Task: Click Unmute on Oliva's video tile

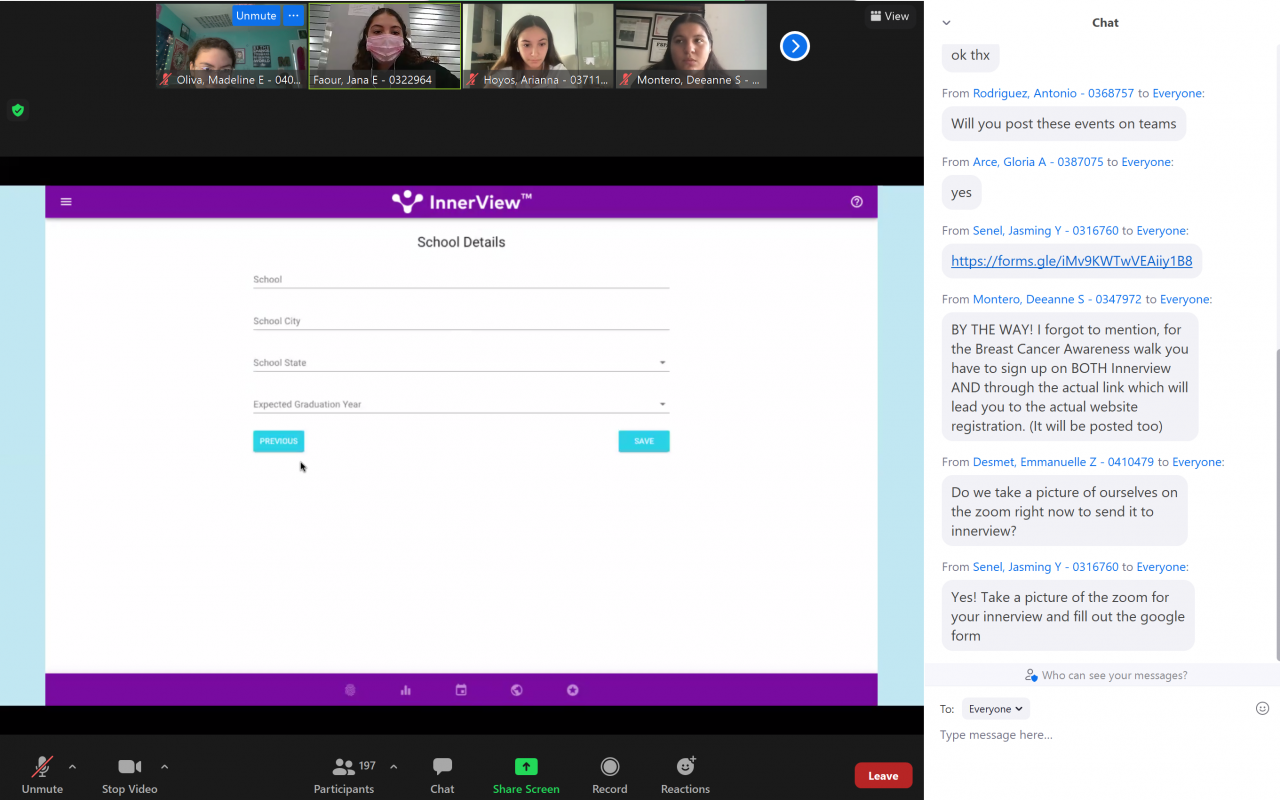Action: click(256, 16)
